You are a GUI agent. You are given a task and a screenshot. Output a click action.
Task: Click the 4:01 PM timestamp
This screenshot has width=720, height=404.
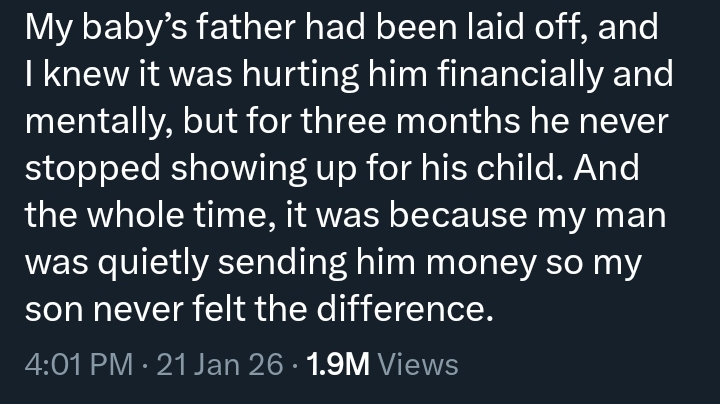click(x=76, y=365)
